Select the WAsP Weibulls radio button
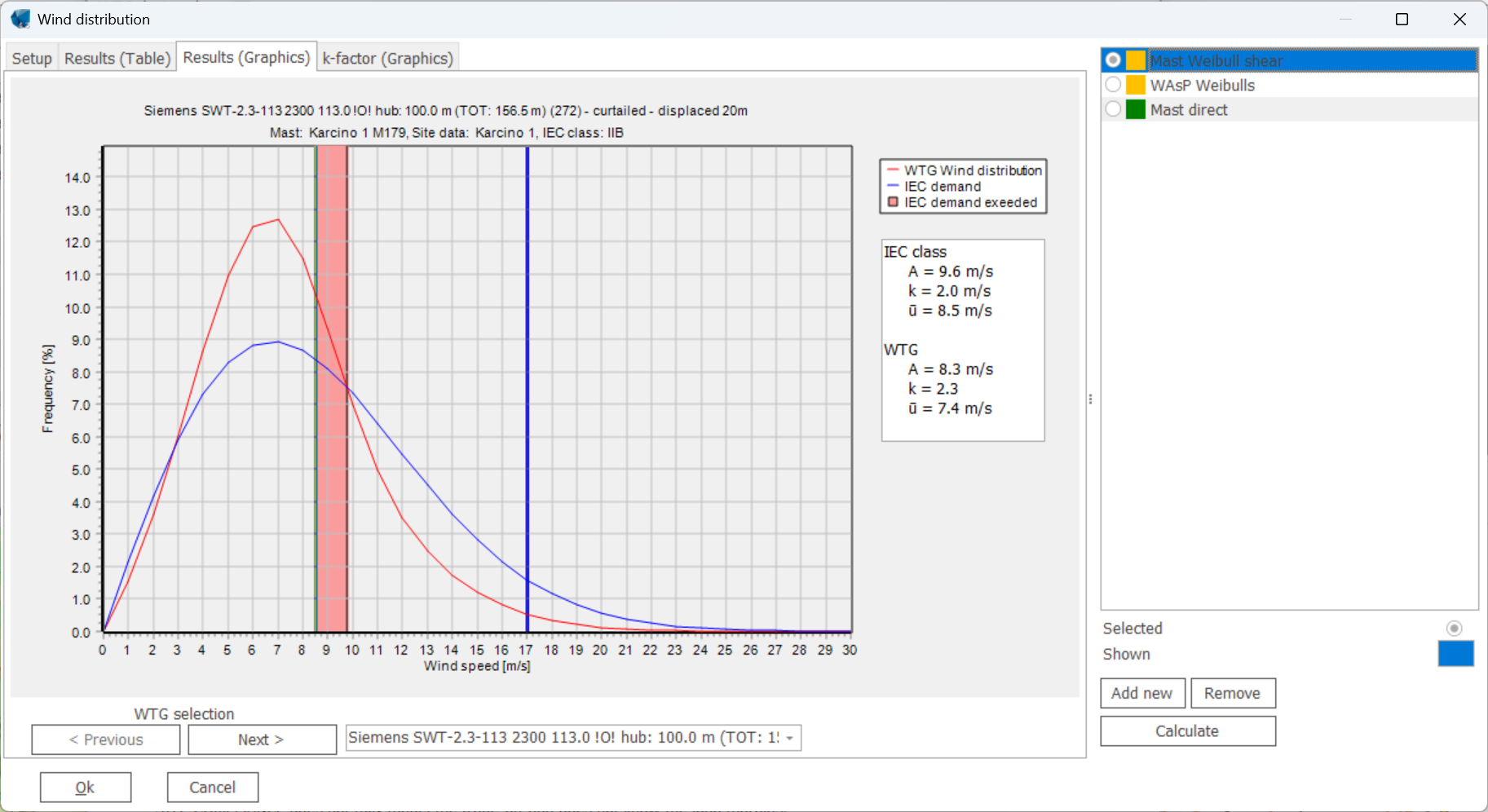This screenshot has height=812, width=1488. point(1113,85)
